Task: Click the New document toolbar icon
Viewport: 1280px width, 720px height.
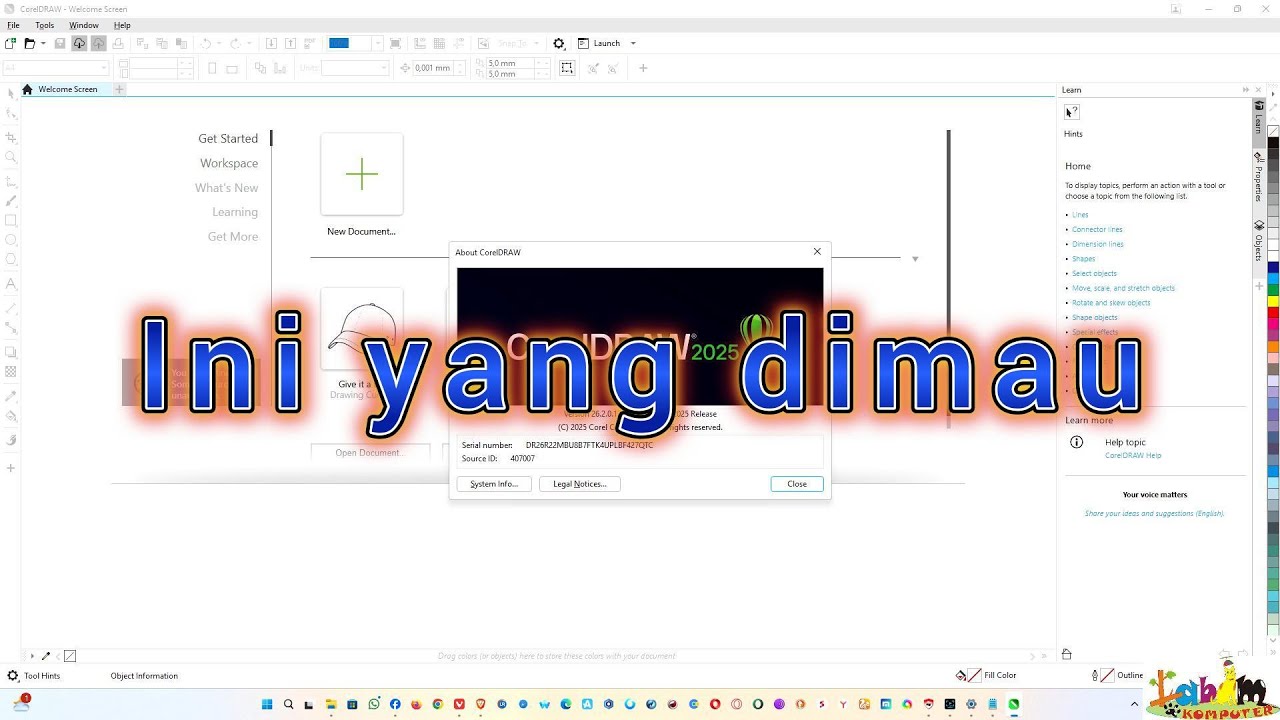Action: coord(10,43)
